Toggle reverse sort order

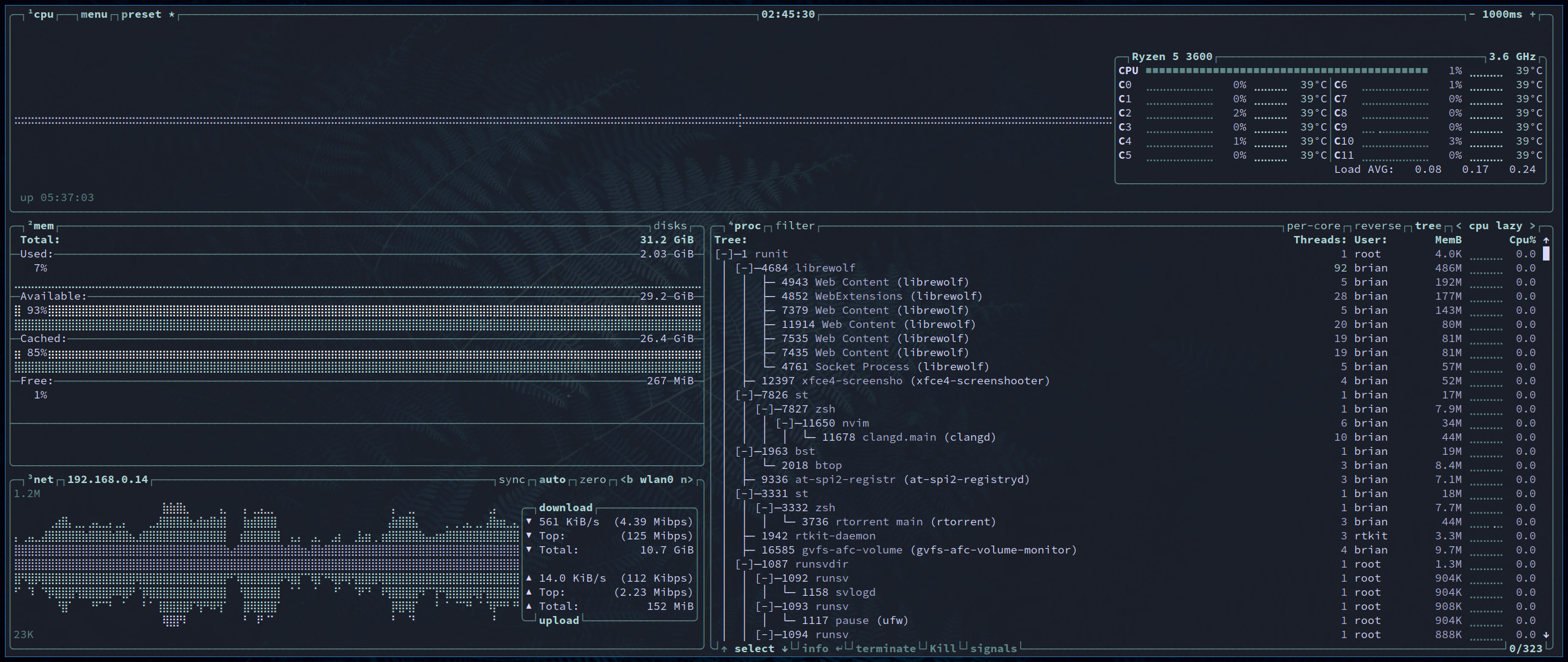1378,226
